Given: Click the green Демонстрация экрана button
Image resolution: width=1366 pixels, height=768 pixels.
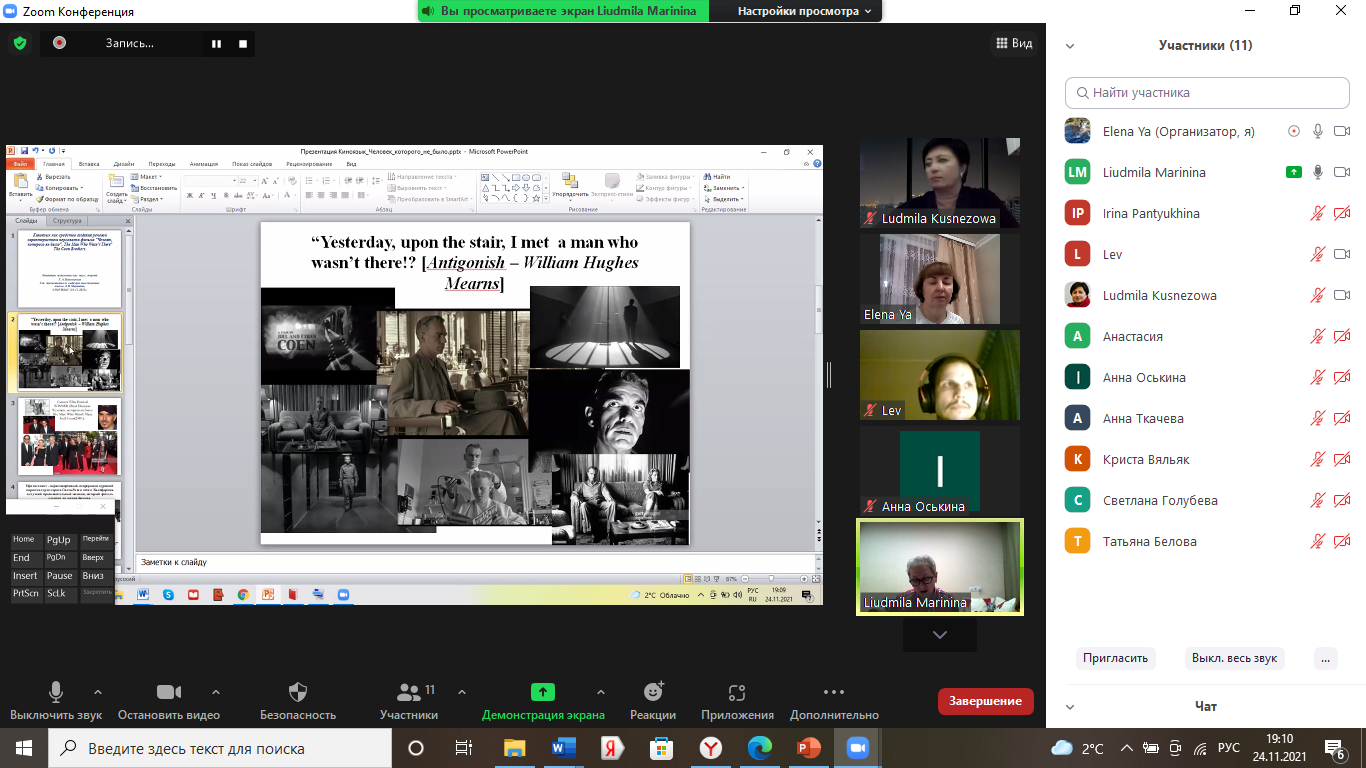Looking at the screenshot, I should (543, 701).
